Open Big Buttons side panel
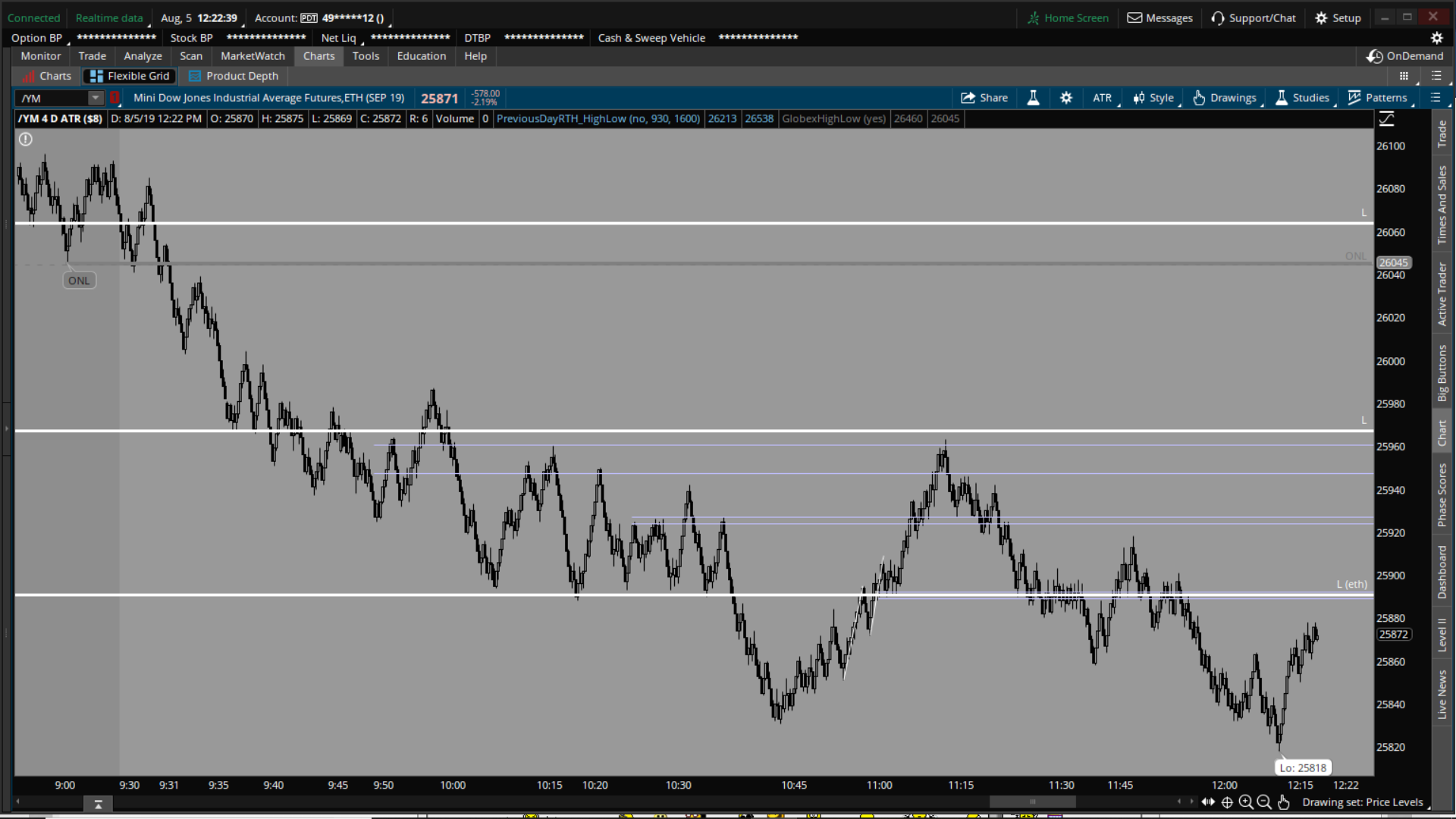This screenshot has width=1456, height=819. click(x=1442, y=372)
